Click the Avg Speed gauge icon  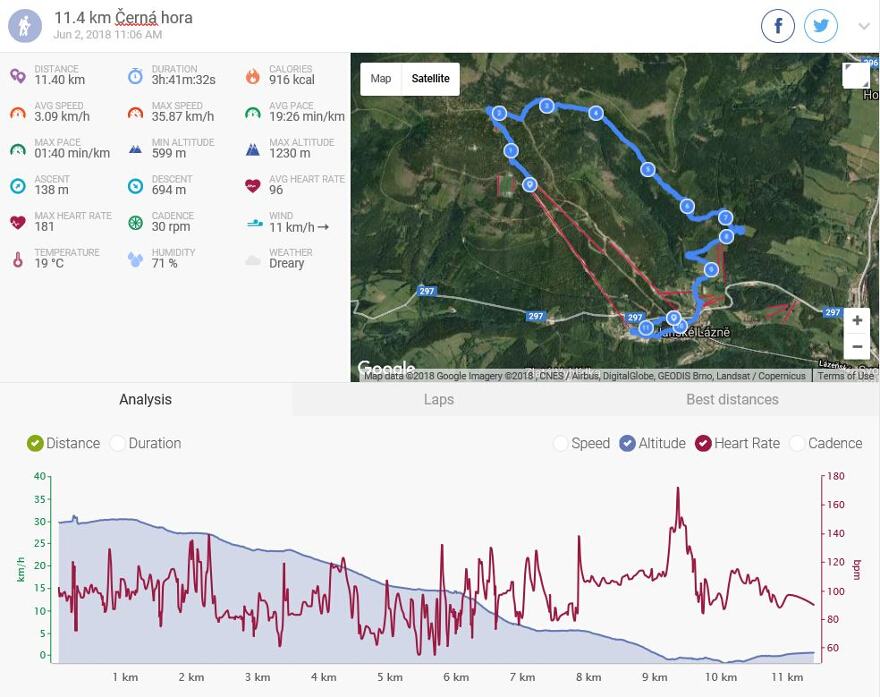click(18, 113)
